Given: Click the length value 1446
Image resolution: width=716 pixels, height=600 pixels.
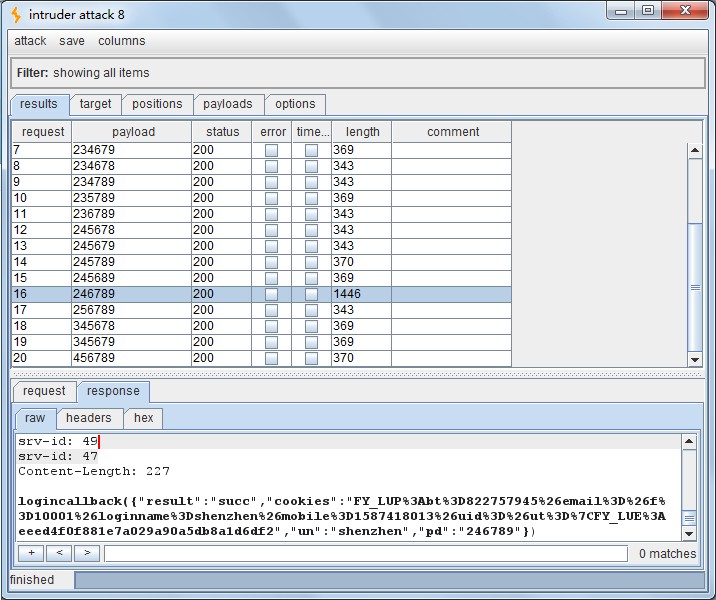Looking at the screenshot, I should click(x=347, y=294).
